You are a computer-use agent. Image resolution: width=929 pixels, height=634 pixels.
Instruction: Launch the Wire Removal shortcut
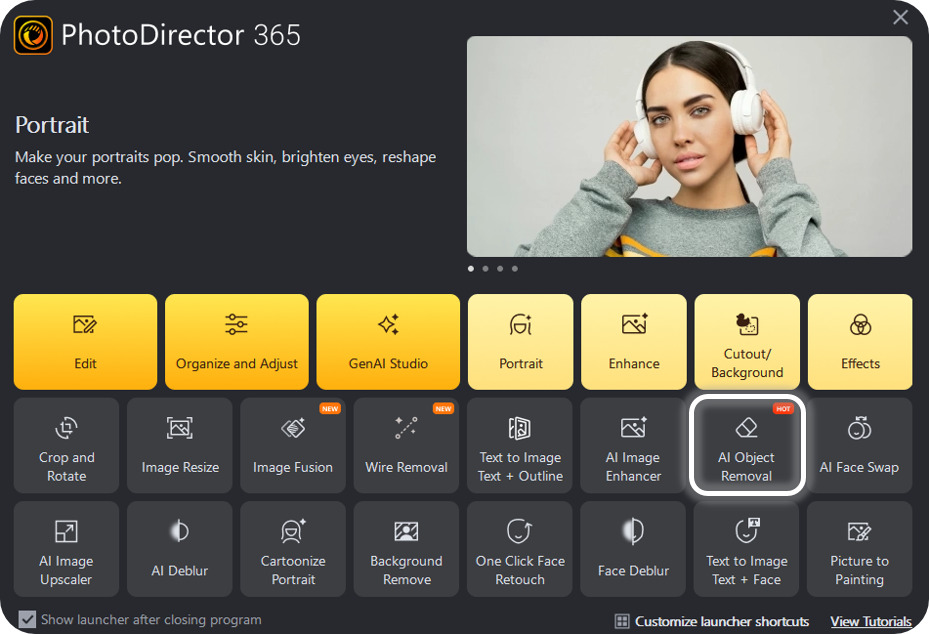point(406,446)
